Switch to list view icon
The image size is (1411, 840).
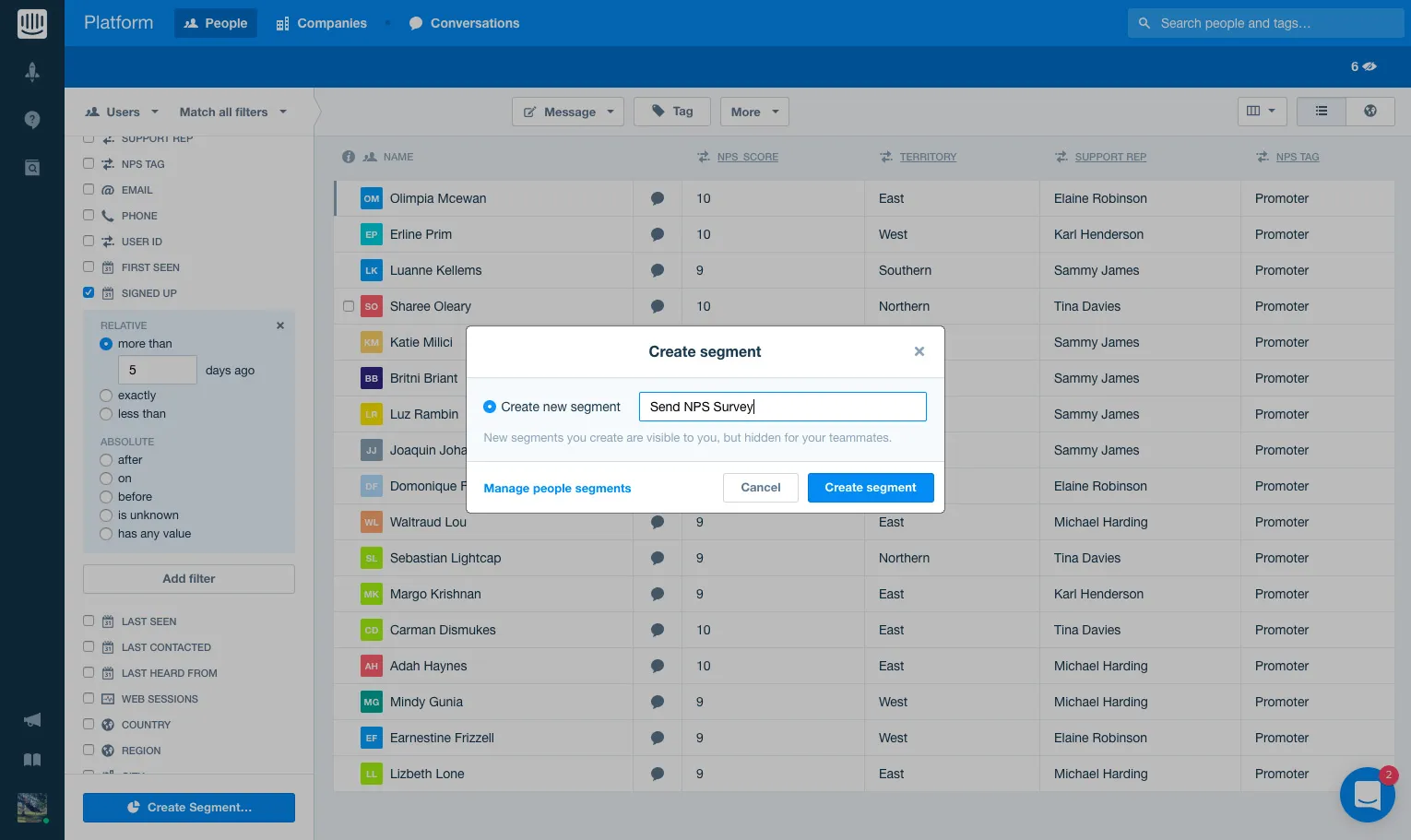(1322, 112)
